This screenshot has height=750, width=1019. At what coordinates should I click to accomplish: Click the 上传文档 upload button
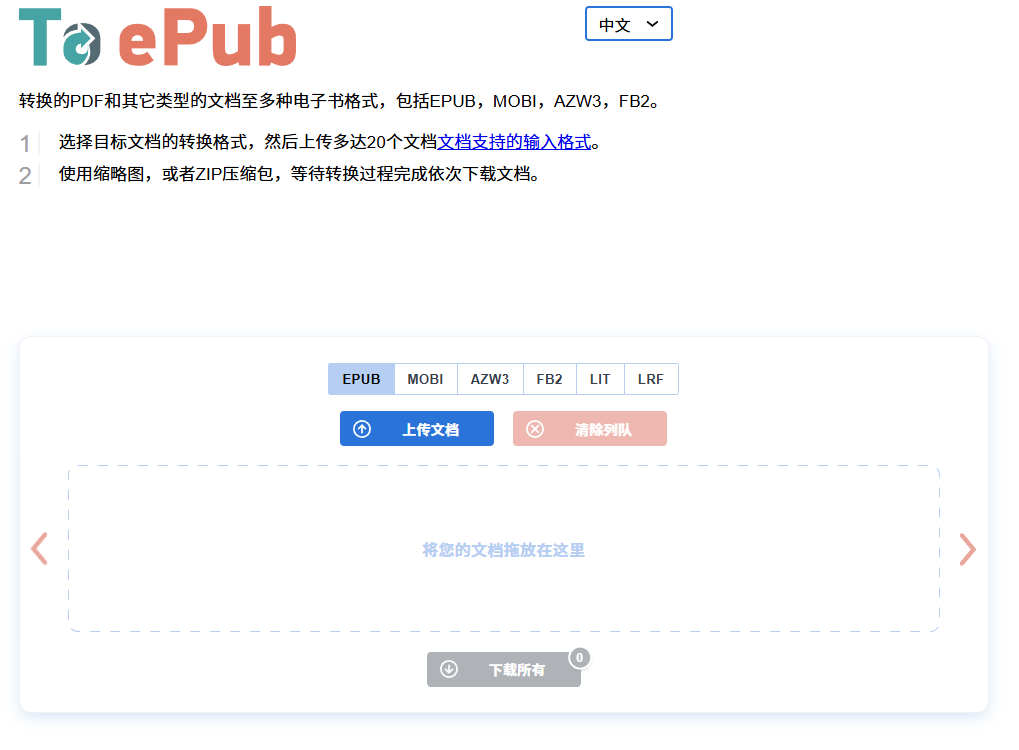pos(417,429)
